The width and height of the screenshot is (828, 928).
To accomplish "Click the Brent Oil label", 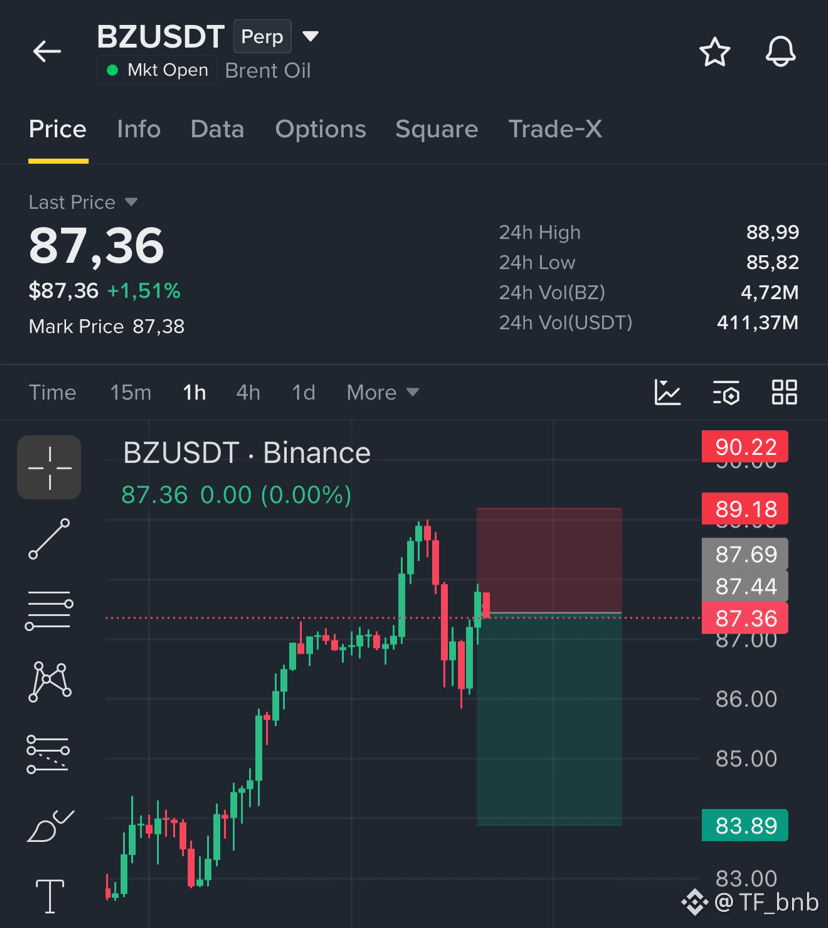I will point(268,70).
